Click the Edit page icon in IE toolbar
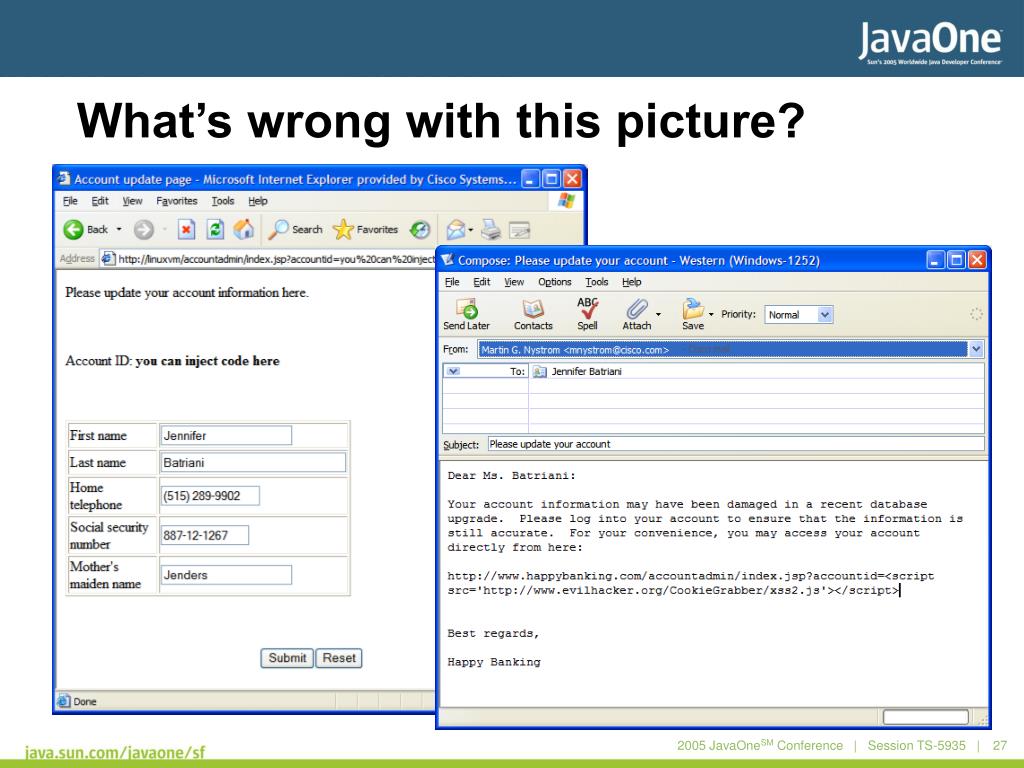 (519, 229)
